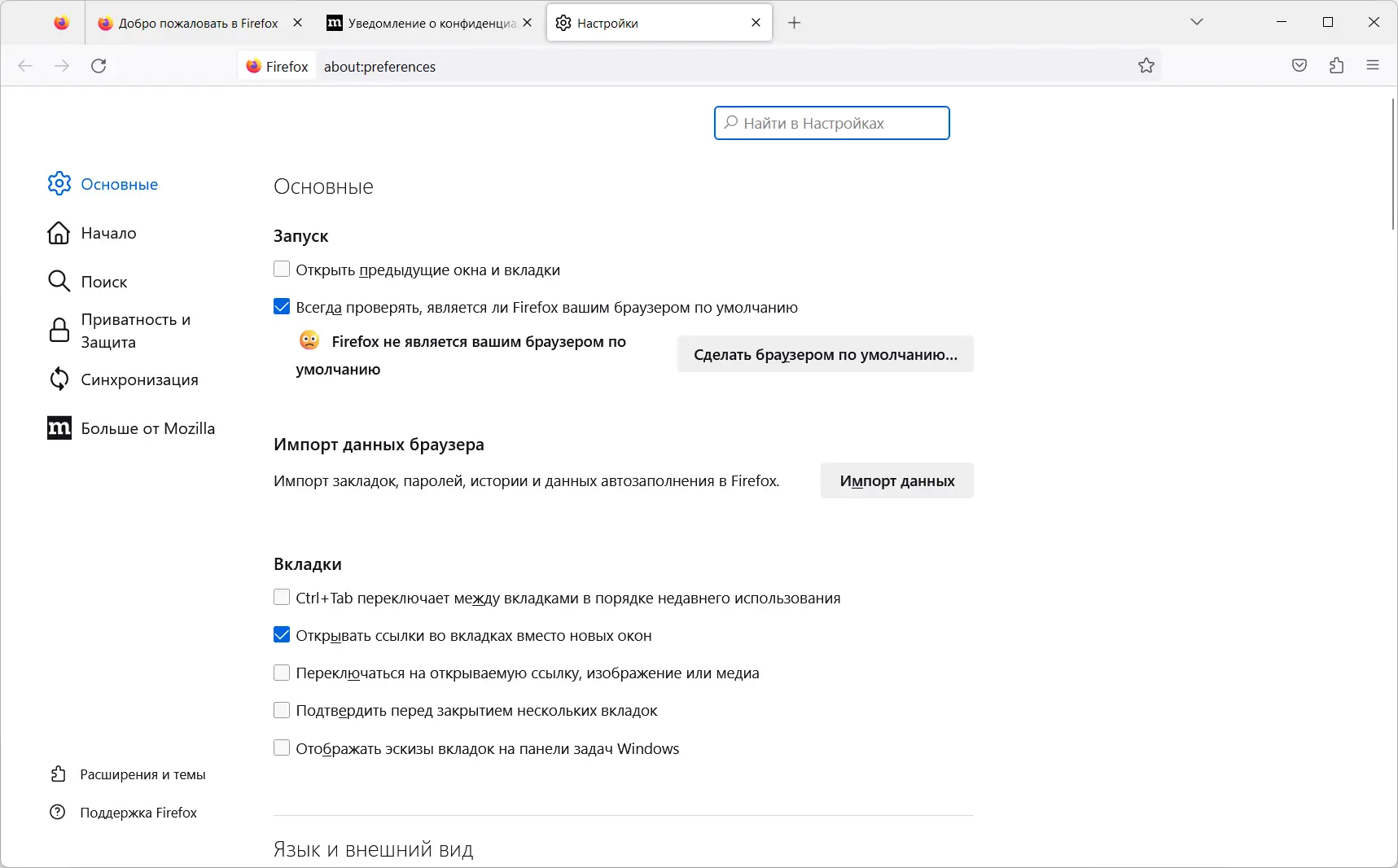
Task: Open a new tab with the plus button
Action: pyautogui.click(x=795, y=23)
